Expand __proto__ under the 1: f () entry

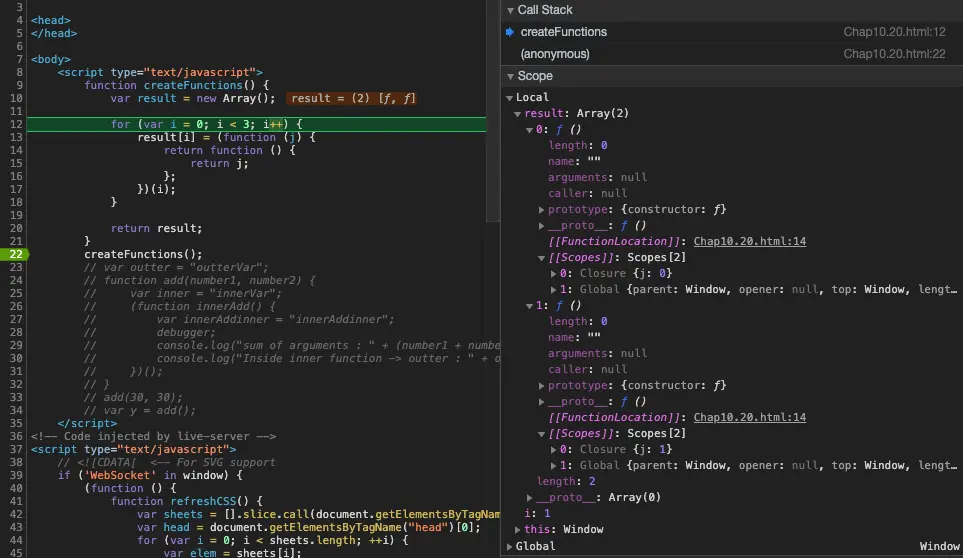(541, 402)
